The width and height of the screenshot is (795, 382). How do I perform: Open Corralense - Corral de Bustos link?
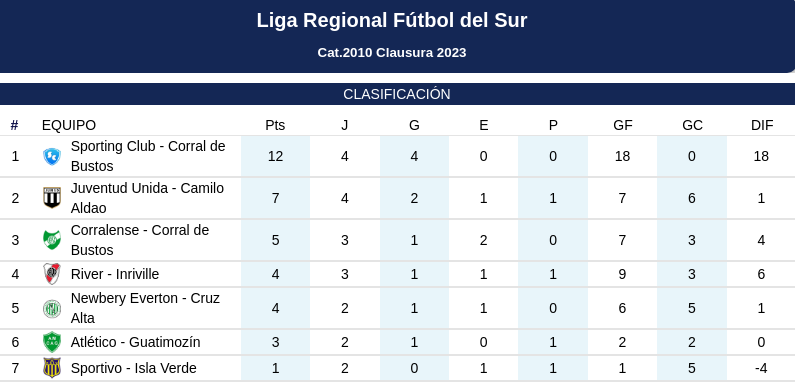coord(140,240)
